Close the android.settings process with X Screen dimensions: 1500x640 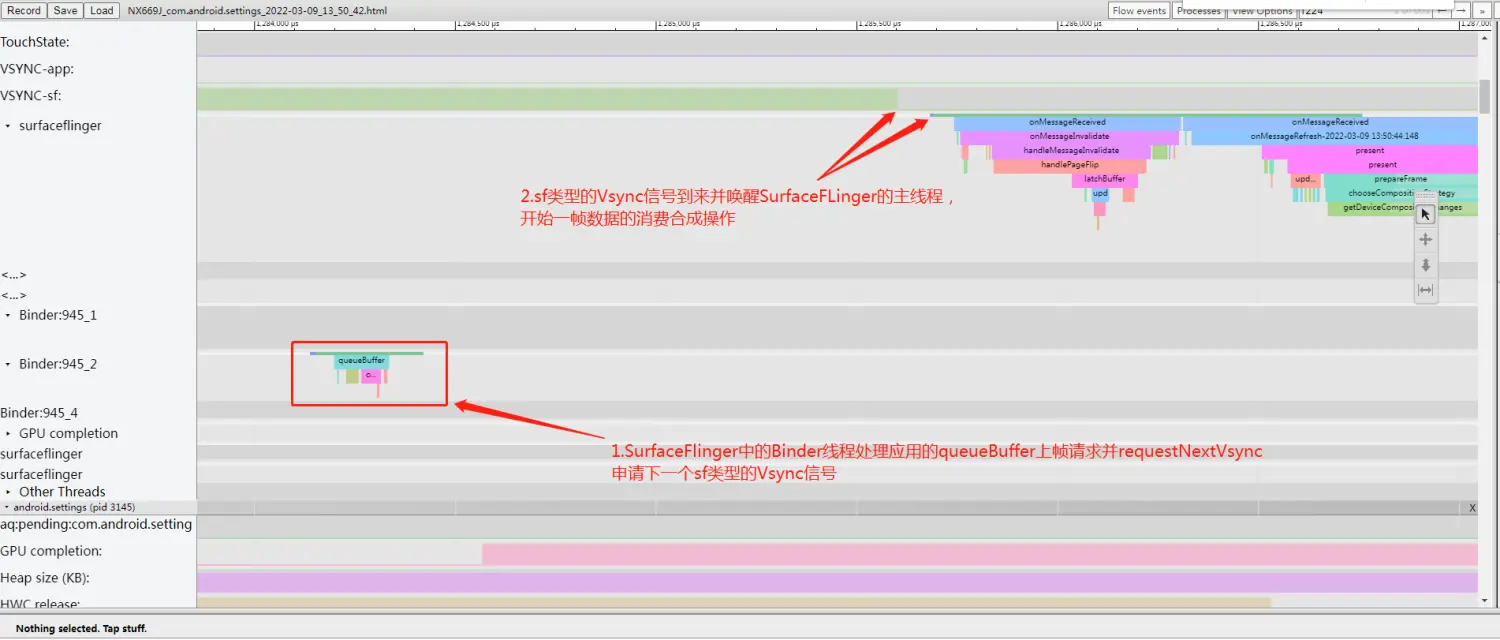(x=1472, y=508)
